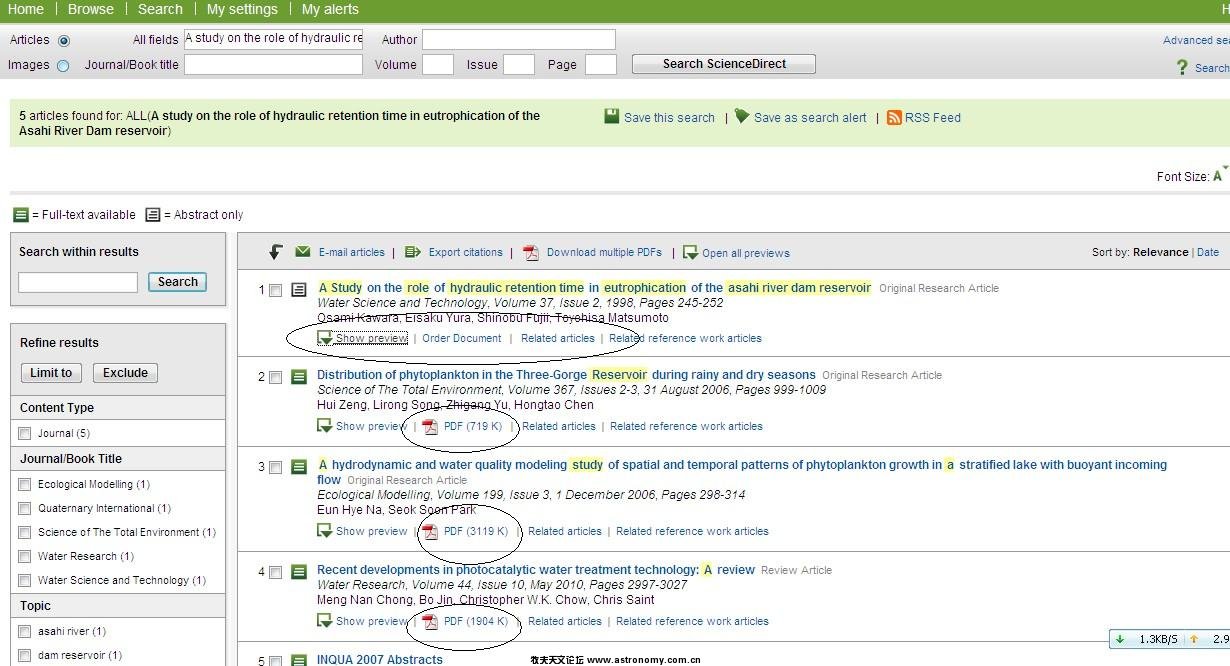Open the Search menu item

[x=160, y=9]
